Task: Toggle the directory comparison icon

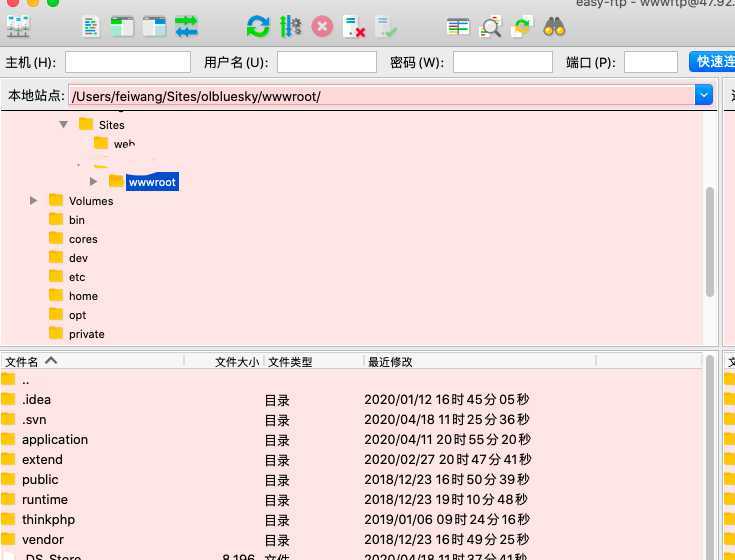Action: 490,27
